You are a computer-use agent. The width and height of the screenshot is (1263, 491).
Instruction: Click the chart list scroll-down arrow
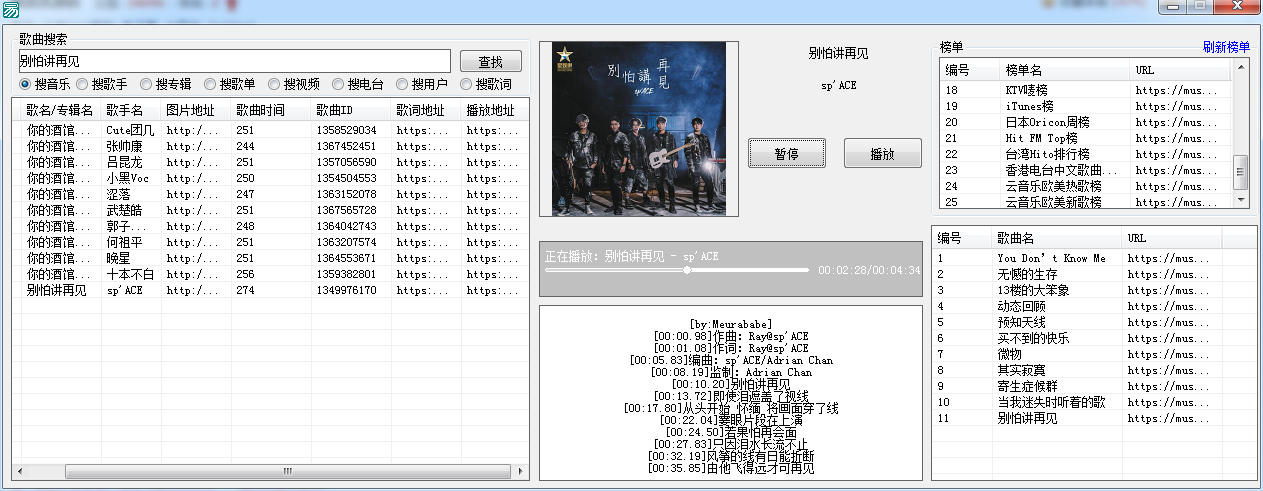(x=1241, y=199)
